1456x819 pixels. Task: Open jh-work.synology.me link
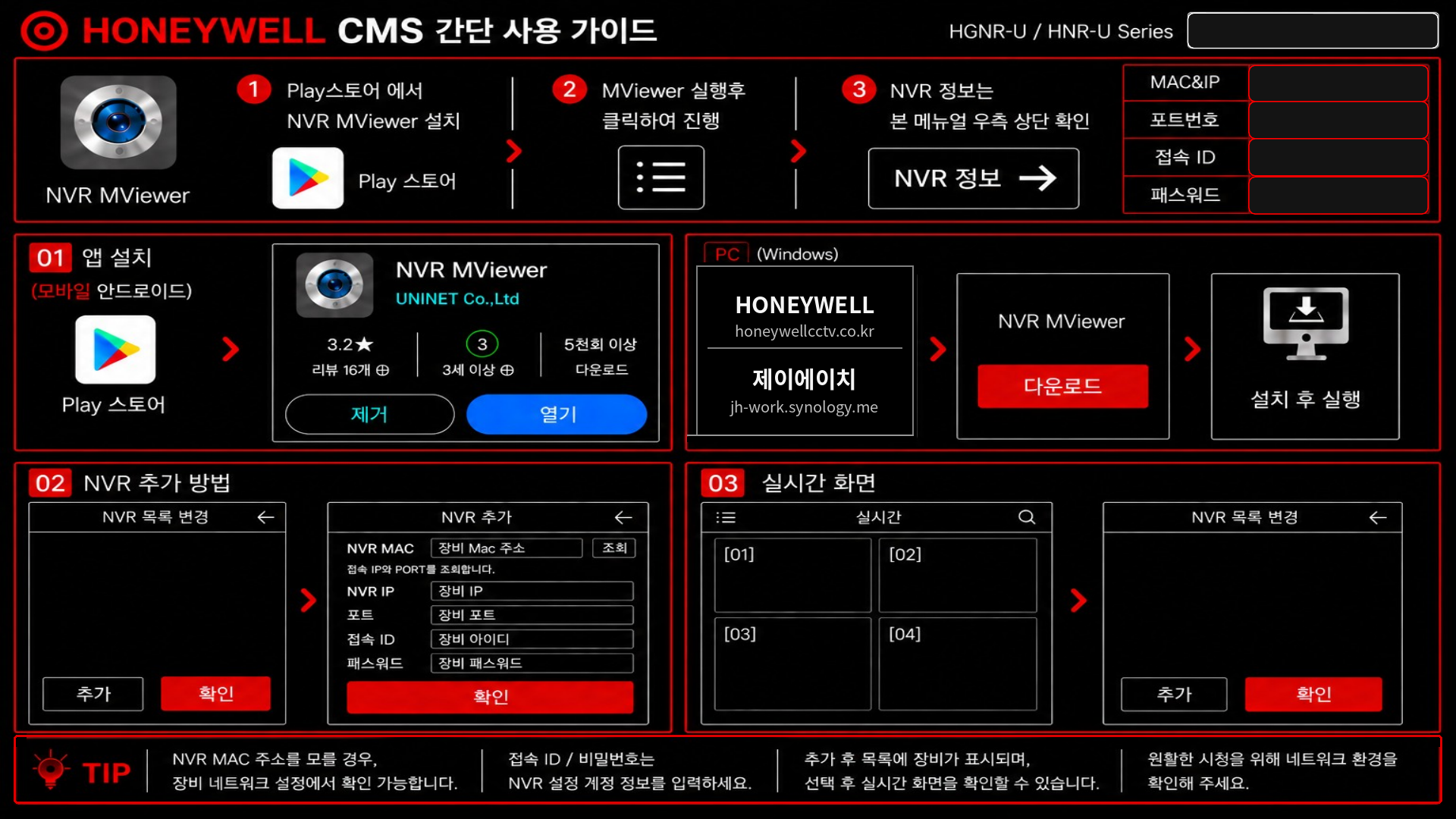coord(804,407)
